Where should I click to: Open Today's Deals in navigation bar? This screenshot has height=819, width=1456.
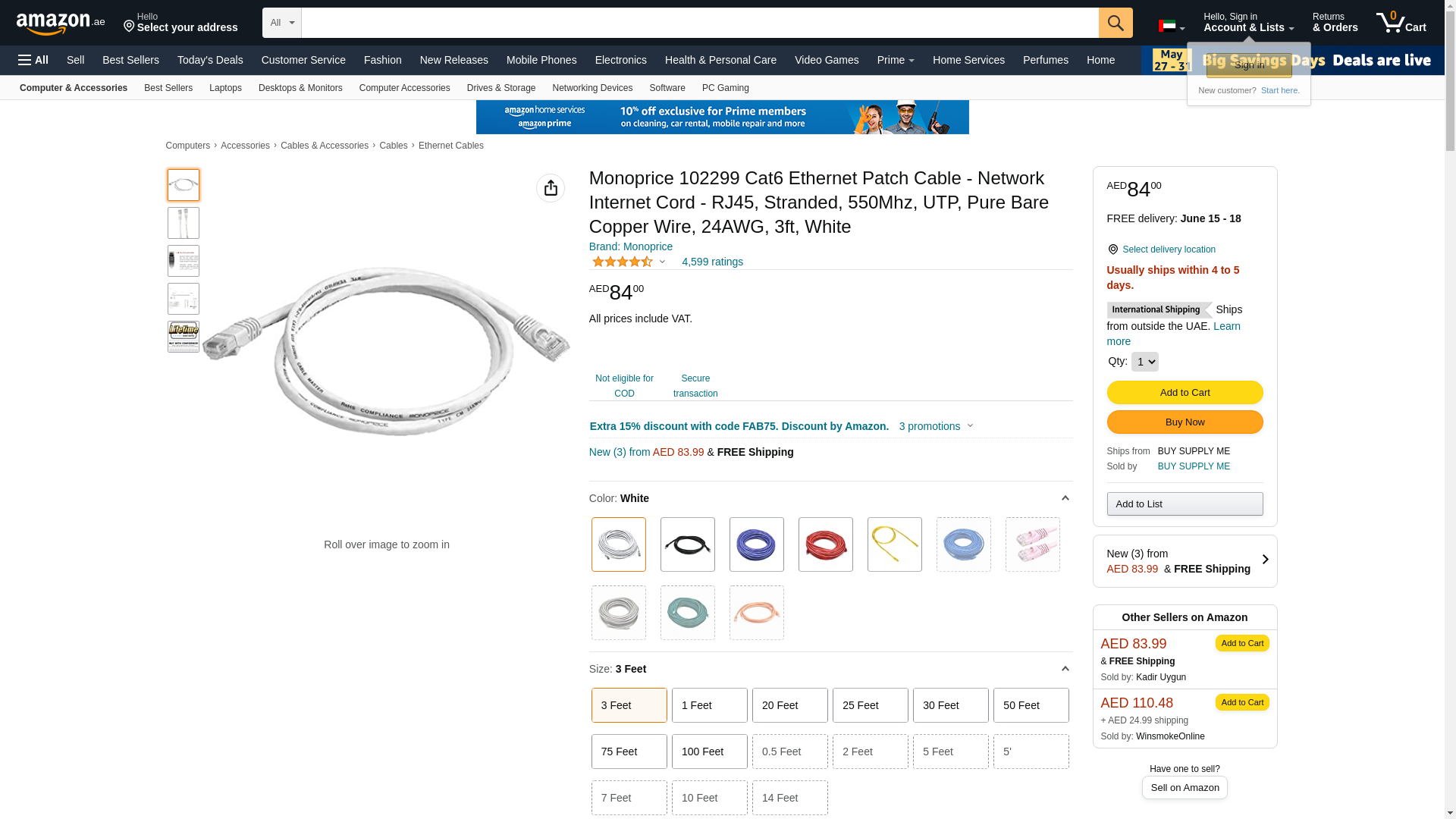click(x=210, y=60)
